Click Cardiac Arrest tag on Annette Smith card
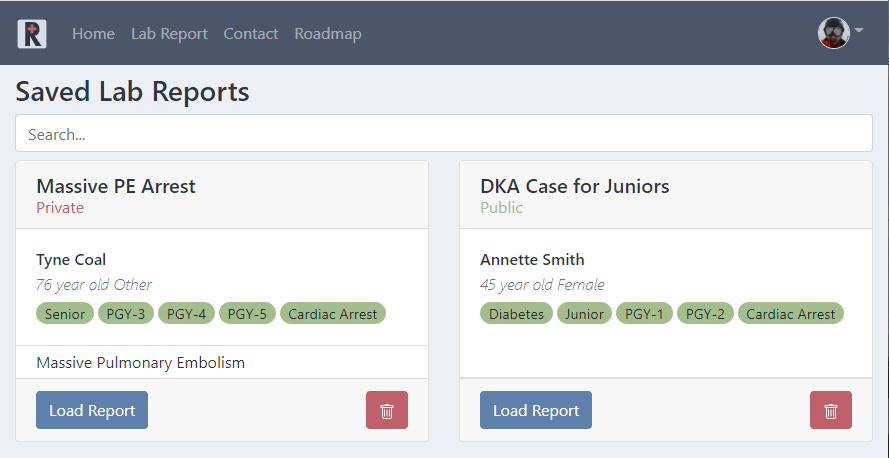889x458 pixels. (791, 314)
